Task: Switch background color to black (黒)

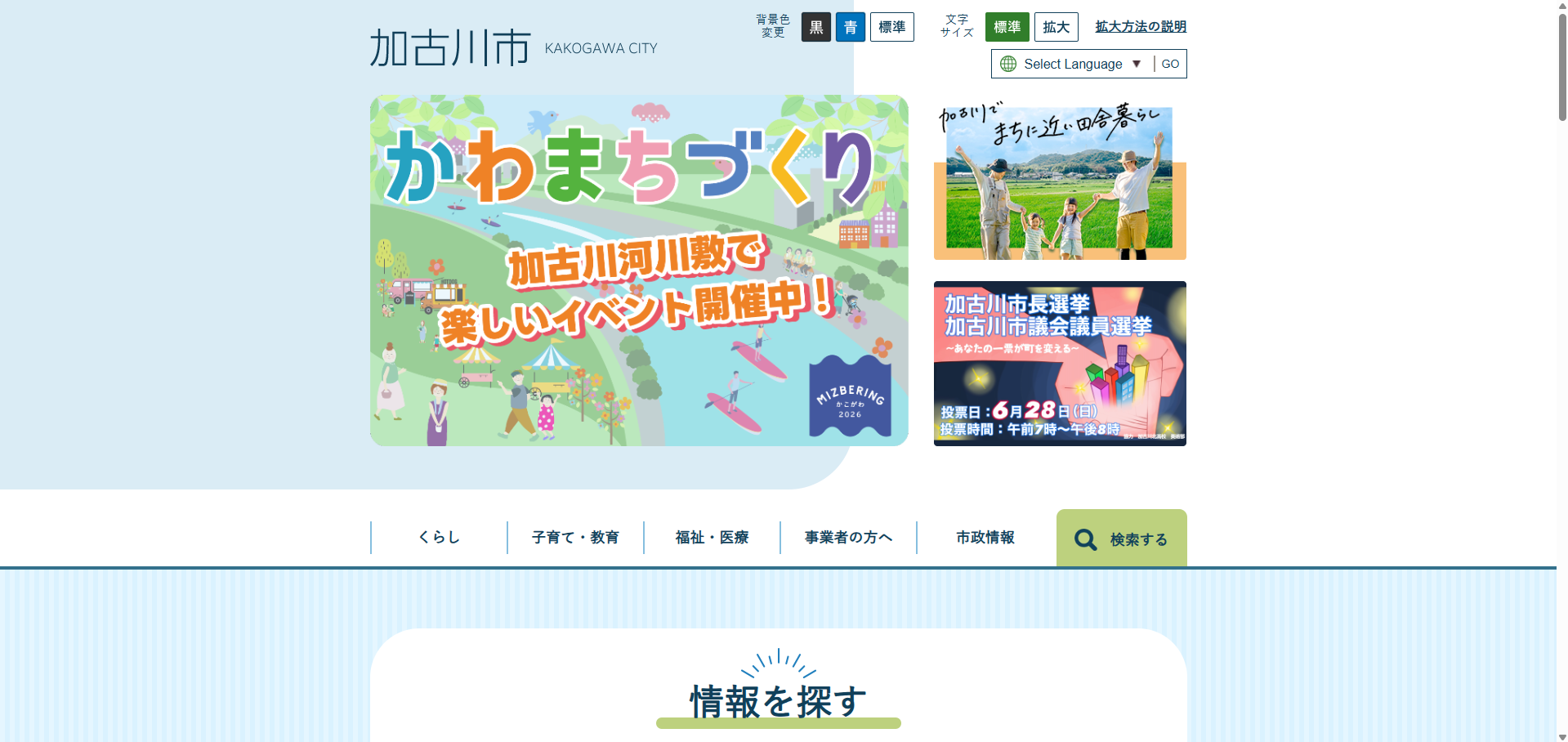Action: [816, 27]
